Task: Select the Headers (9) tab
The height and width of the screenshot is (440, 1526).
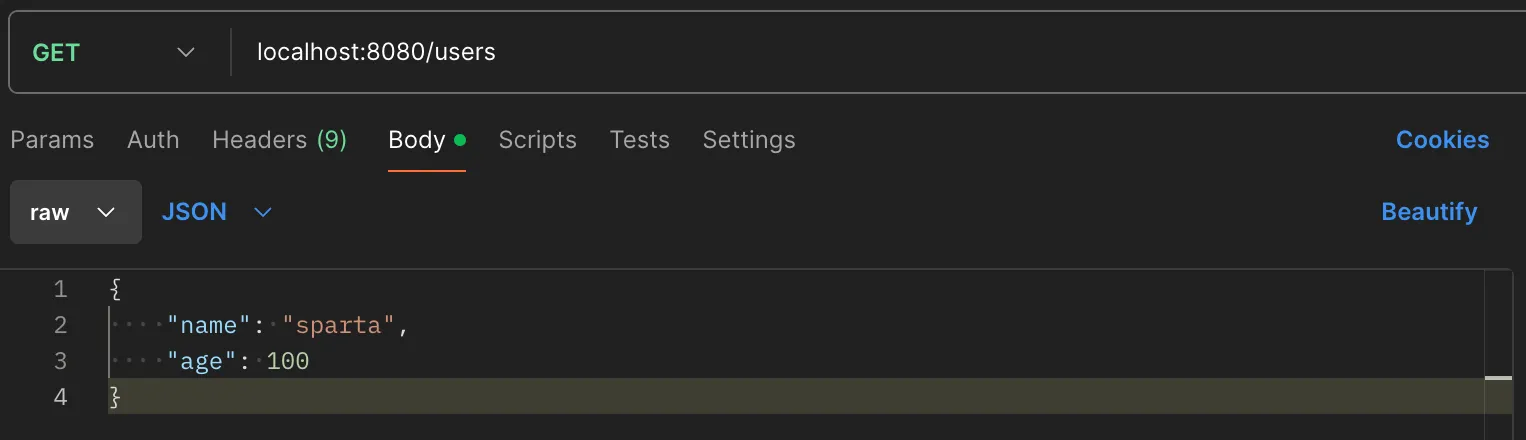Action: (279, 140)
